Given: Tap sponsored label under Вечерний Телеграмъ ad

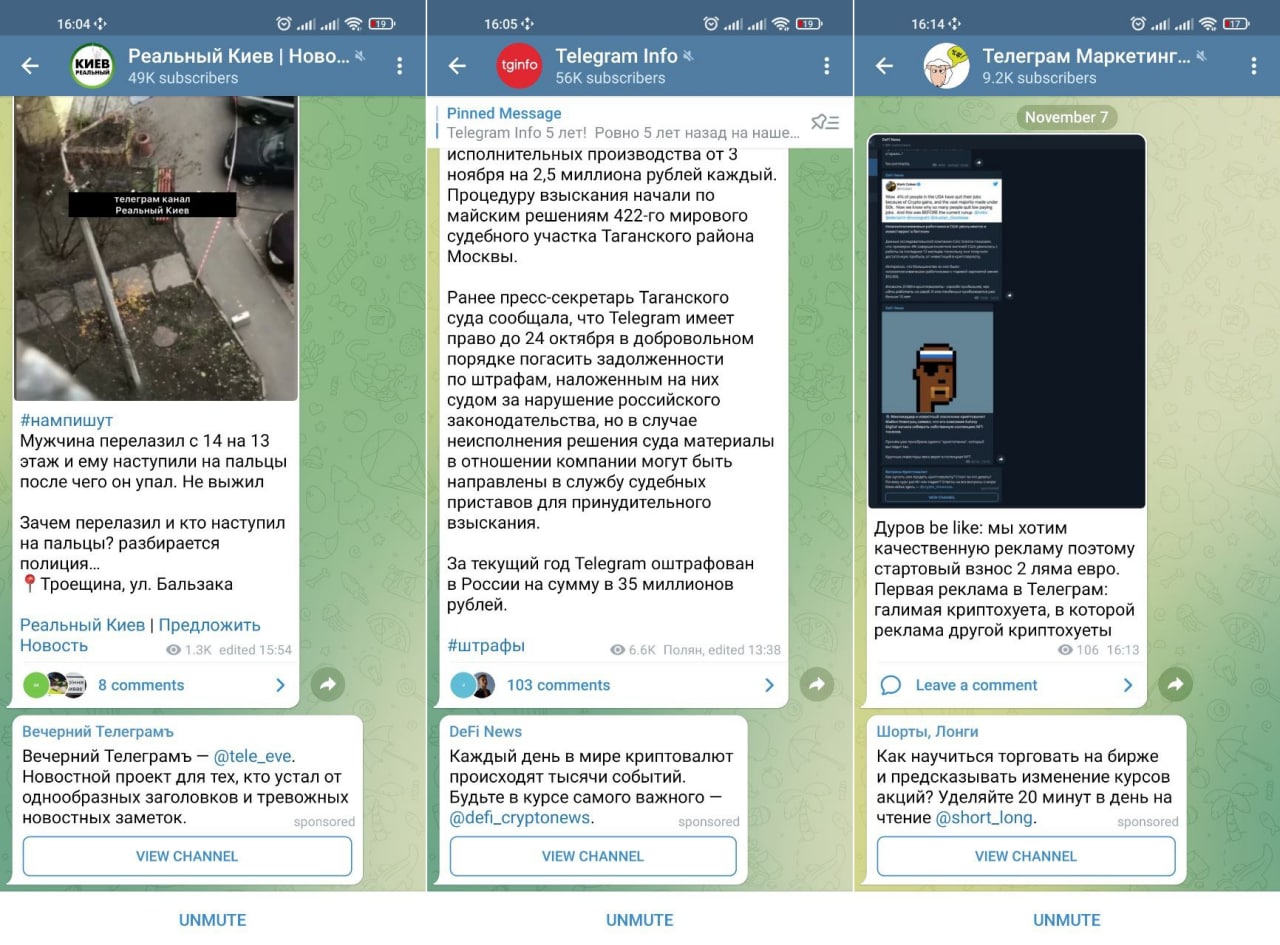Looking at the screenshot, I should [x=324, y=822].
